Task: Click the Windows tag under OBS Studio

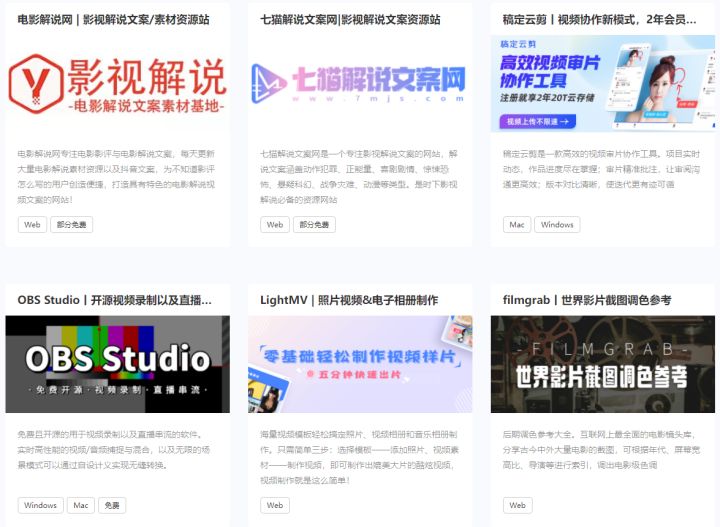Action: (40, 505)
